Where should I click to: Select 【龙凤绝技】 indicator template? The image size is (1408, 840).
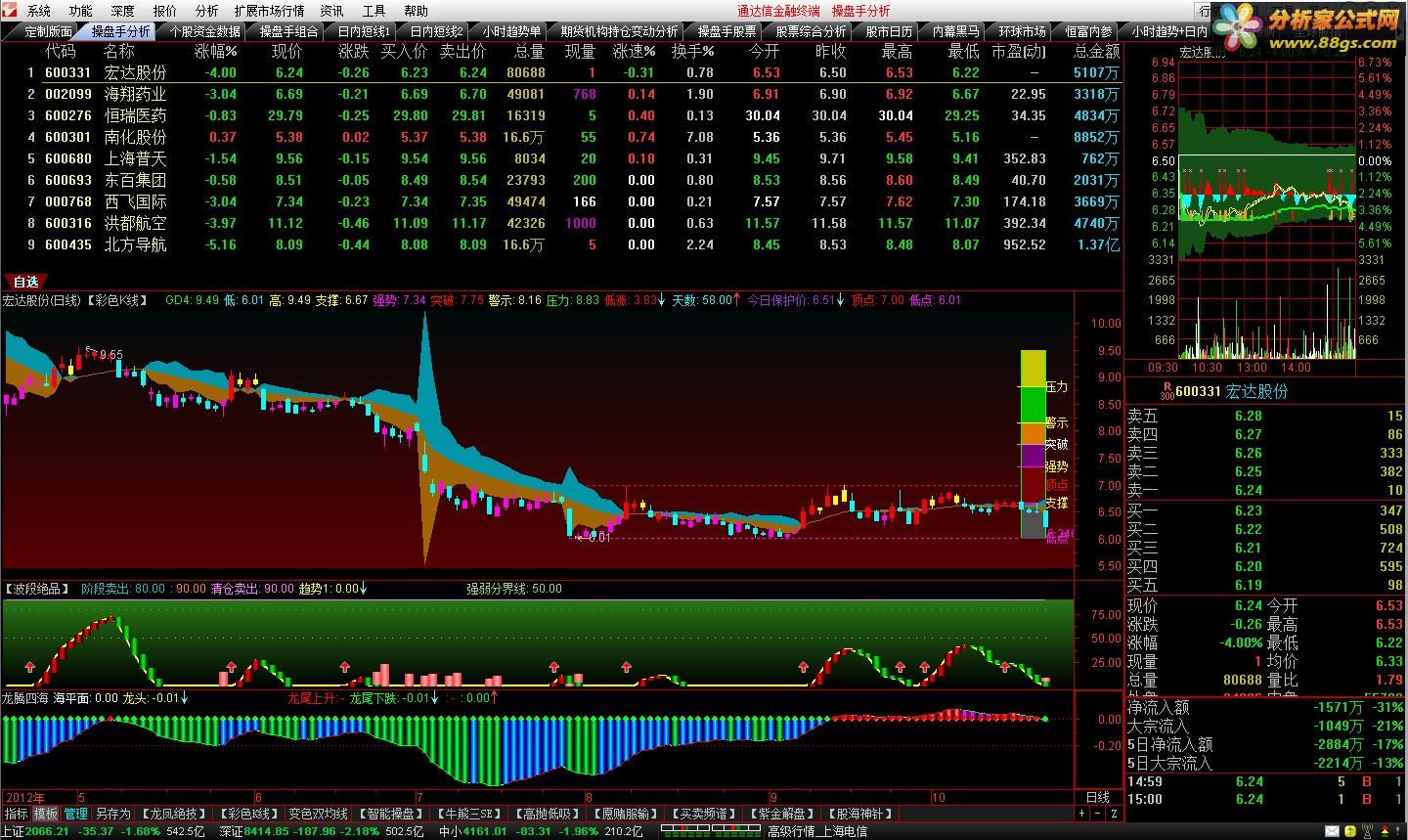174,814
